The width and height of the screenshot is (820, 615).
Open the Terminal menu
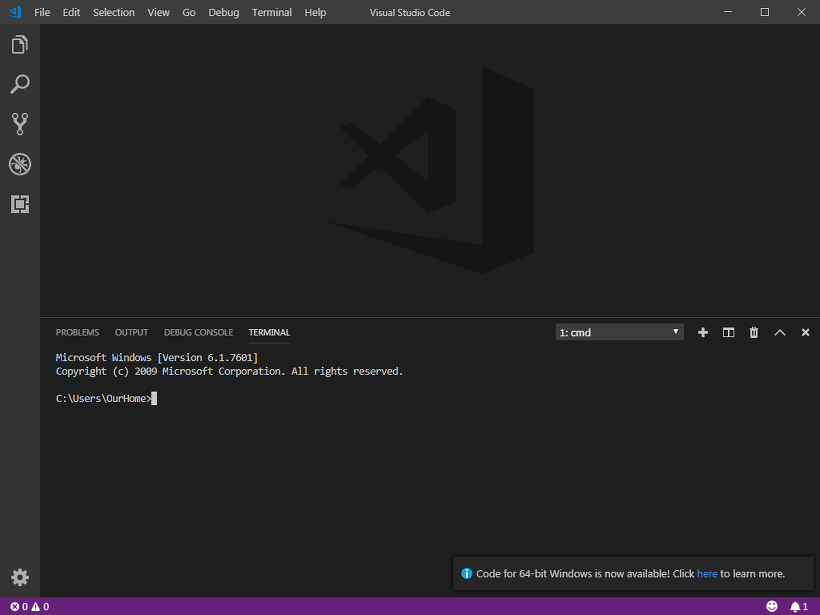pos(272,12)
